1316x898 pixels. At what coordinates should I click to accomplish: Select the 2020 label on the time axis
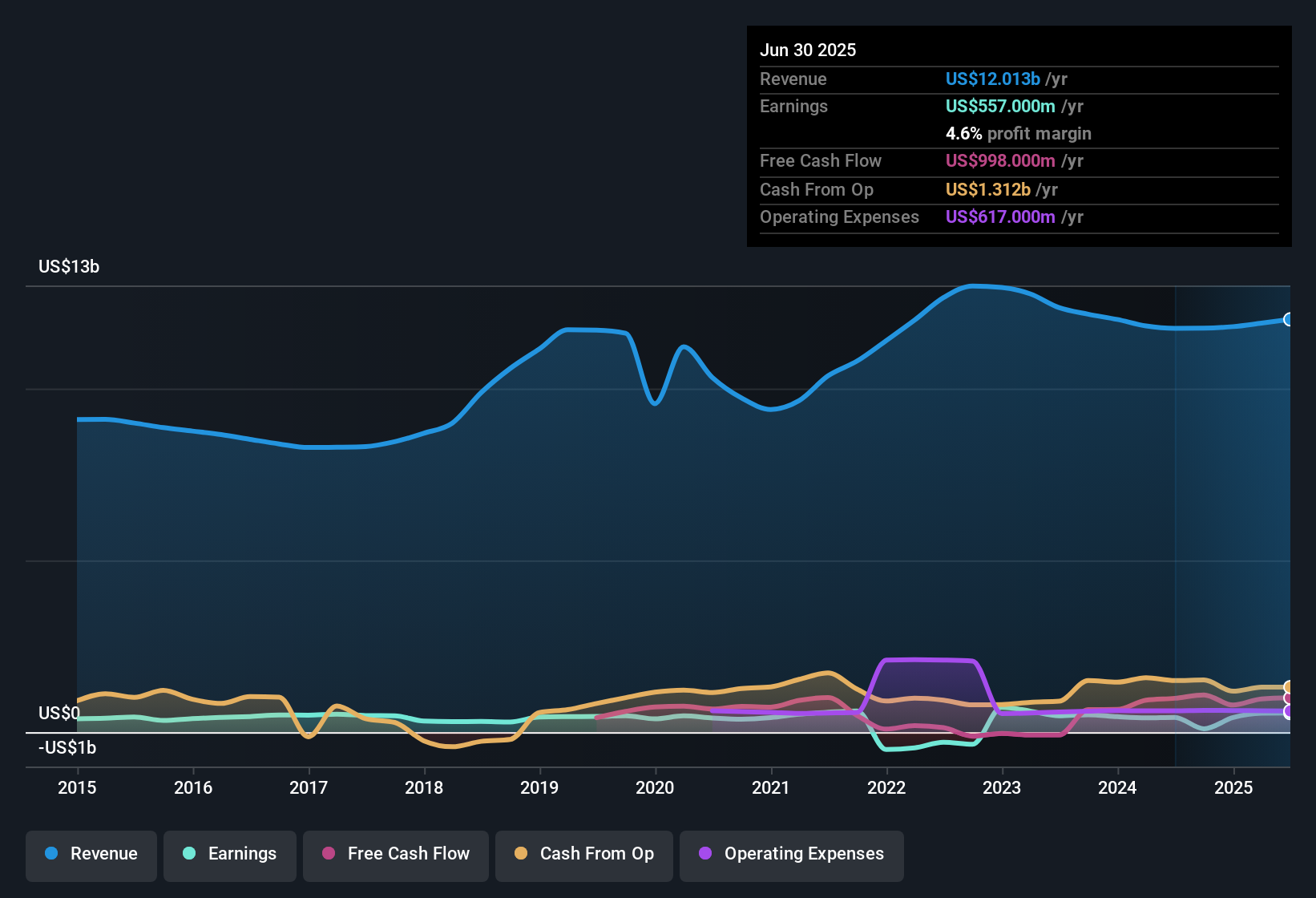click(655, 788)
